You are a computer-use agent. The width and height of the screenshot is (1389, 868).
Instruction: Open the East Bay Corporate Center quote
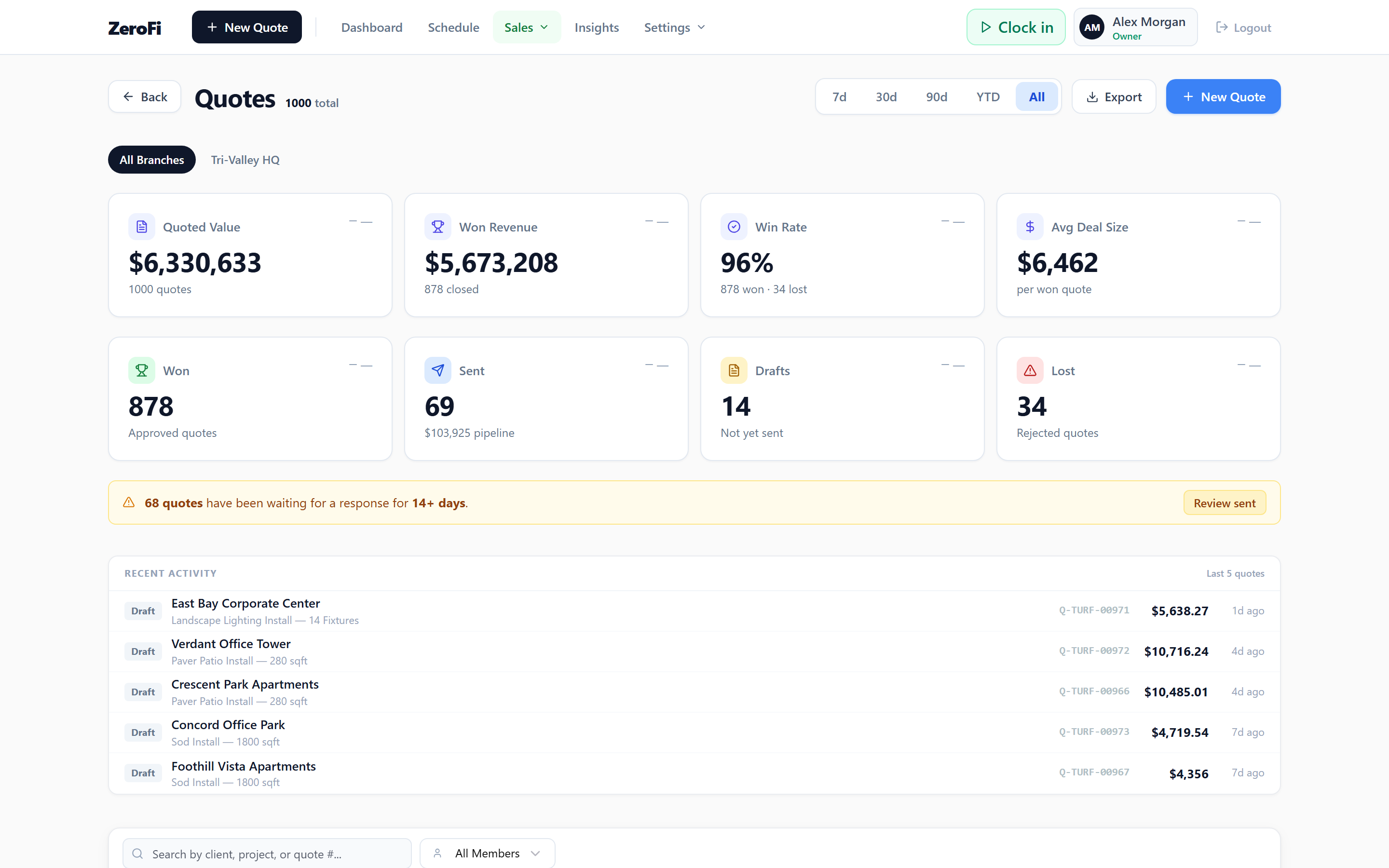click(694, 611)
